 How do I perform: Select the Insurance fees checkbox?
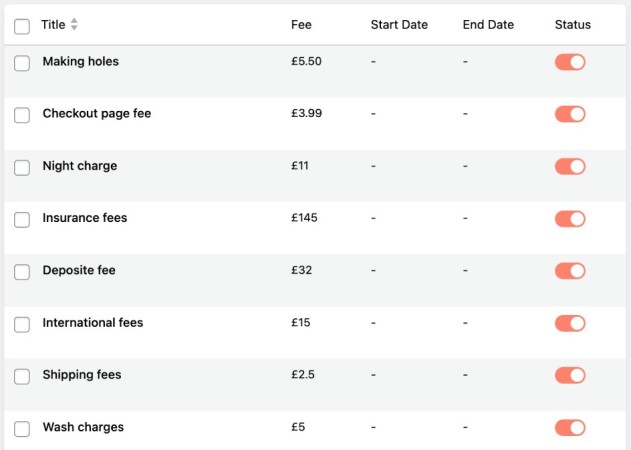coord(22,220)
